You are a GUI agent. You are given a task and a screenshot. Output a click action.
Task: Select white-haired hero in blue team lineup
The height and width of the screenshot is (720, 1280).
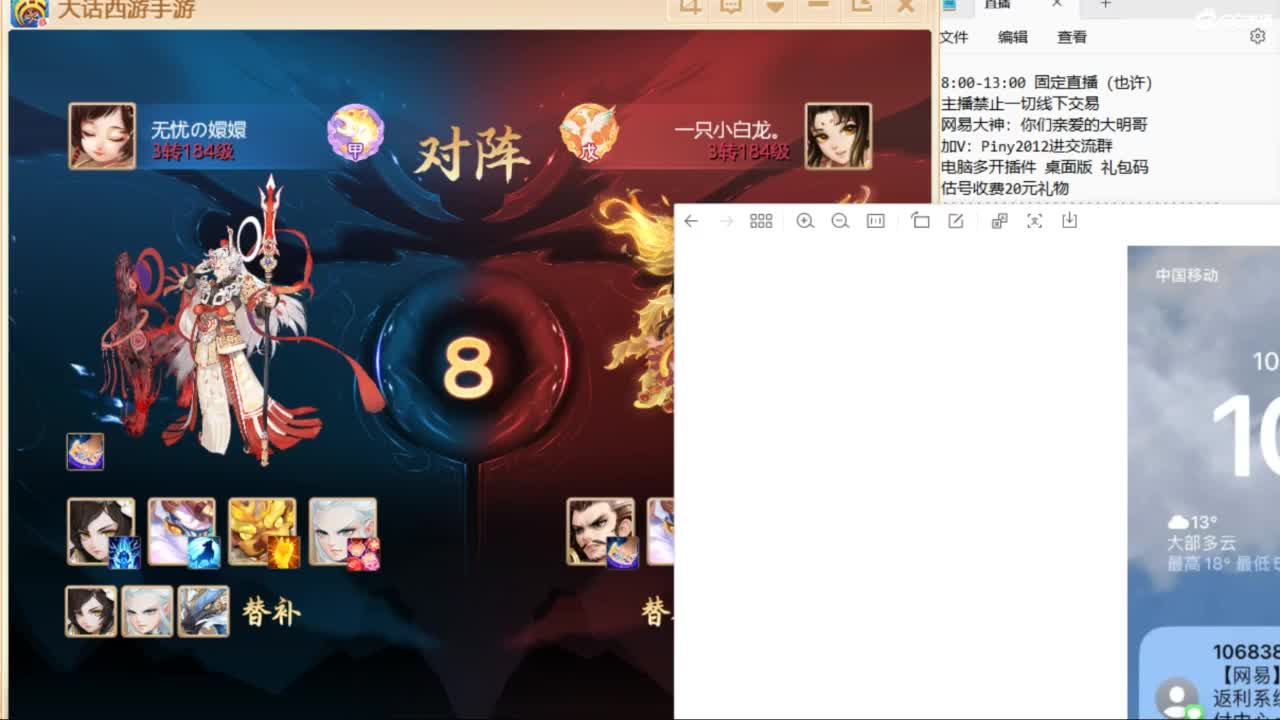pos(343,532)
